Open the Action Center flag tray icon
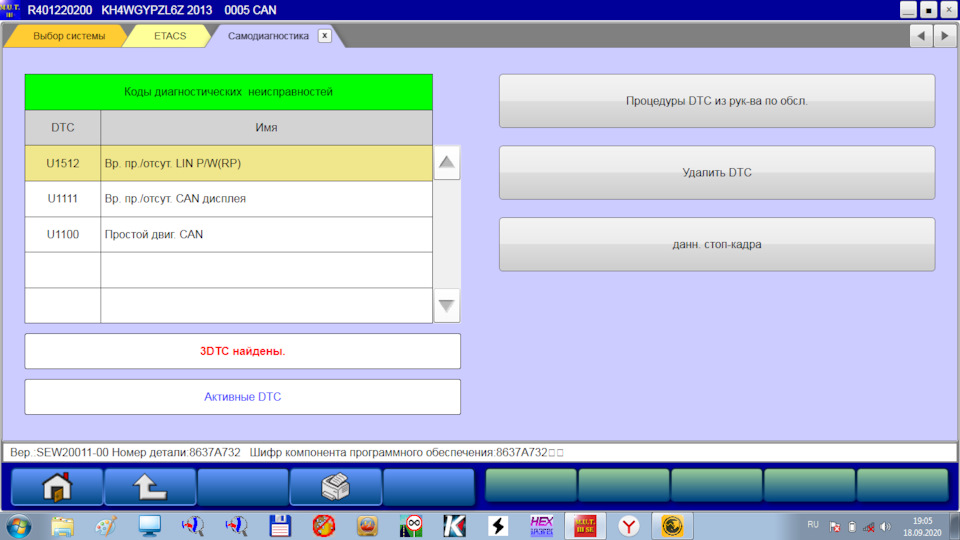Screen dimensions: 960x540 tap(834, 527)
